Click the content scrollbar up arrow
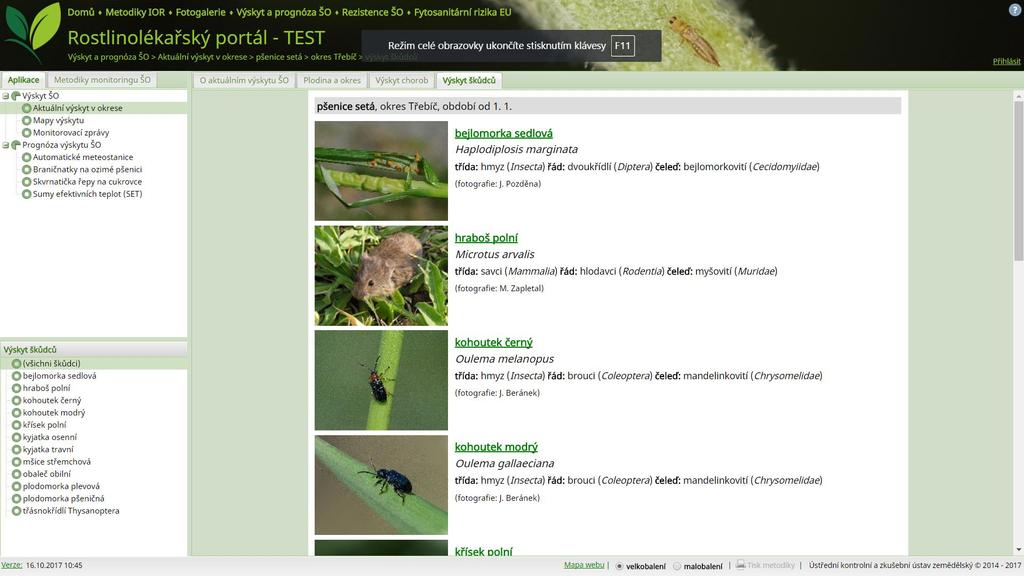 point(1018,96)
